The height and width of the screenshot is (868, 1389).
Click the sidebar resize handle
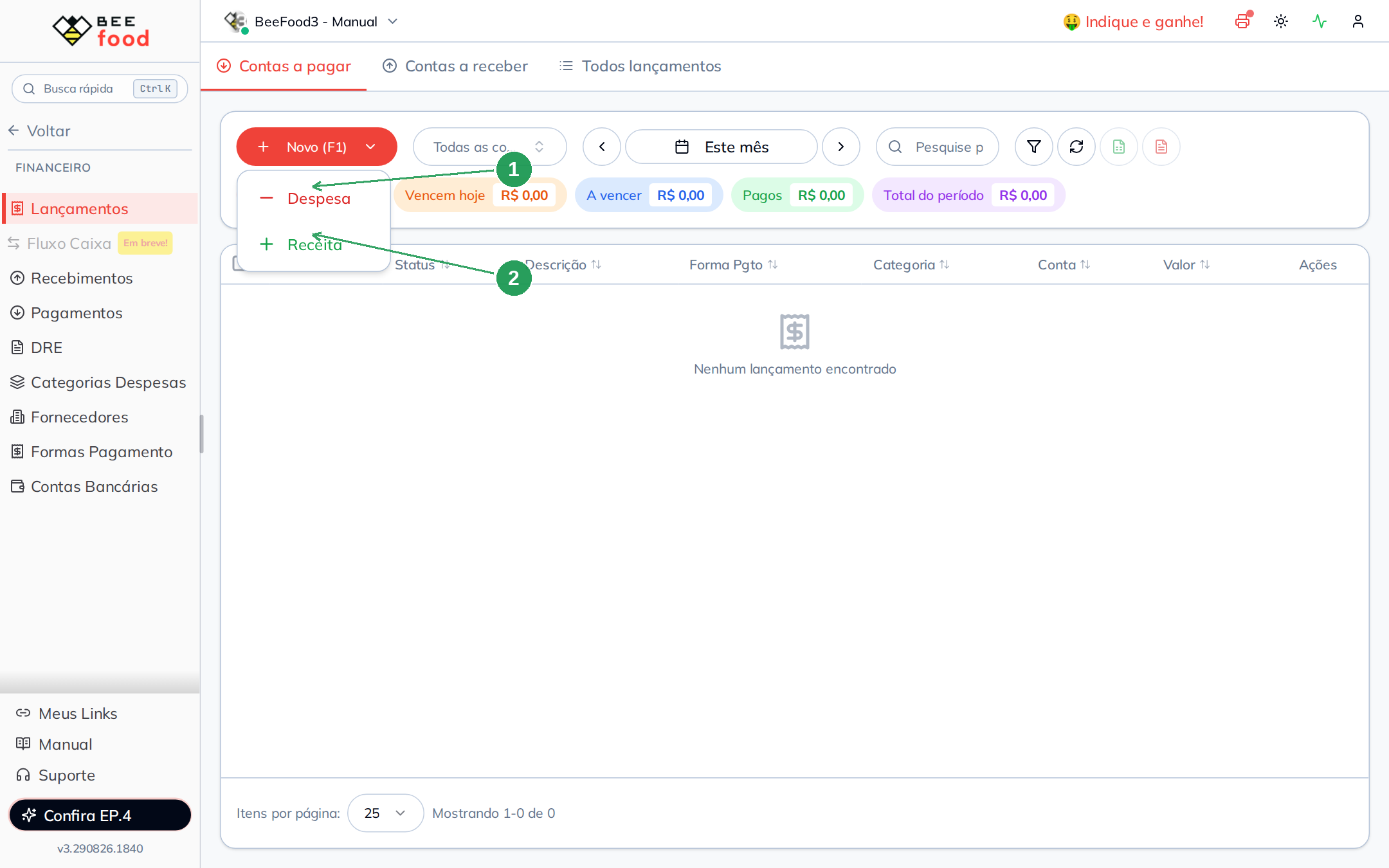tap(201, 434)
